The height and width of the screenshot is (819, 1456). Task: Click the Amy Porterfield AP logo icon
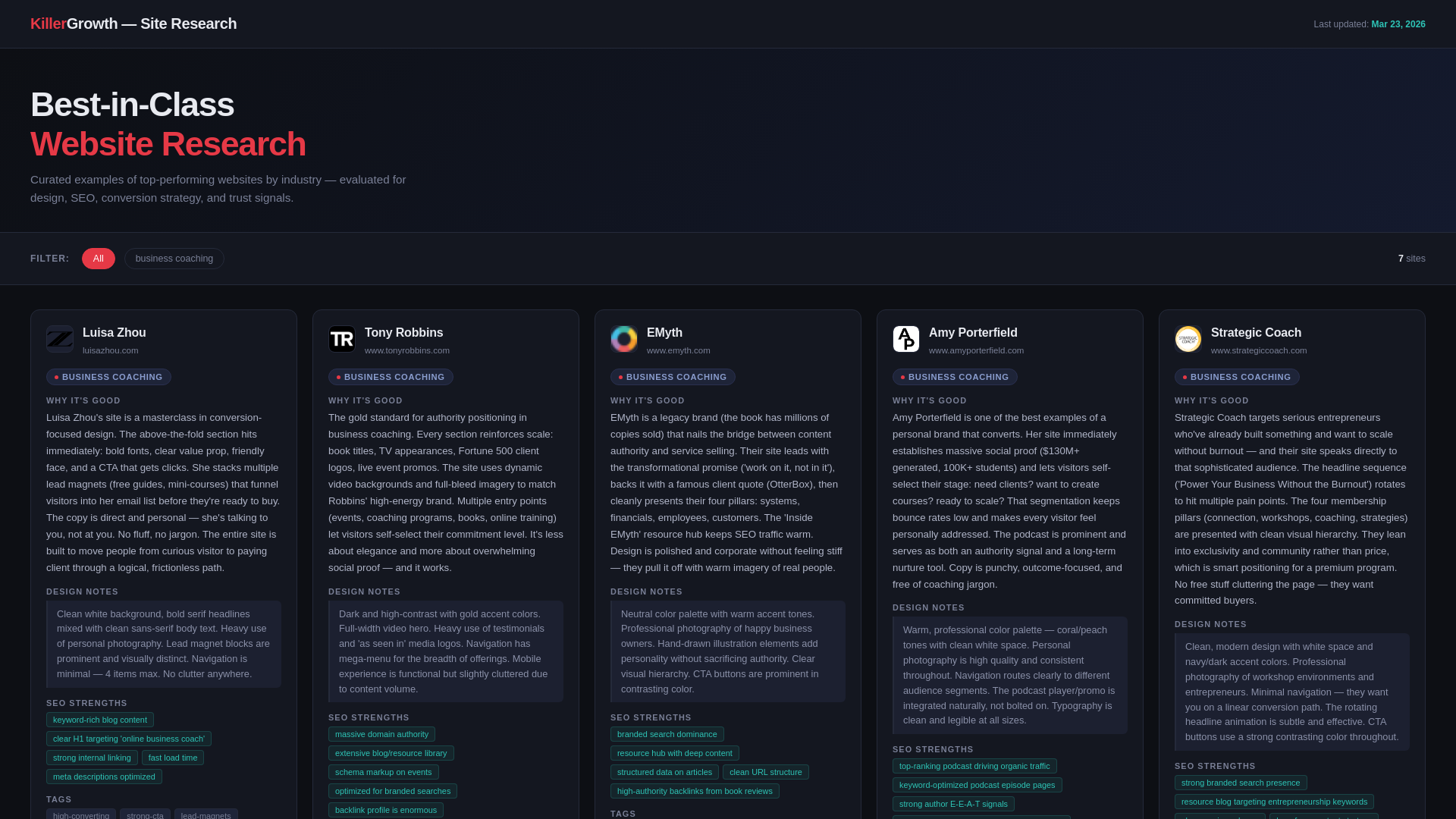pyautogui.click(x=906, y=339)
